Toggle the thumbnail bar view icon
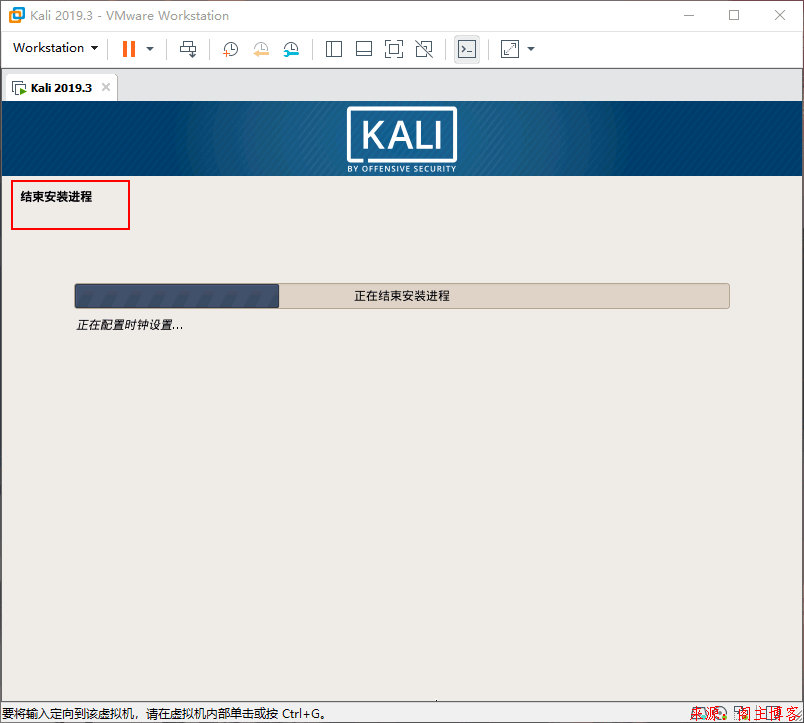The height and width of the screenshot is (723, 804). 364,49
